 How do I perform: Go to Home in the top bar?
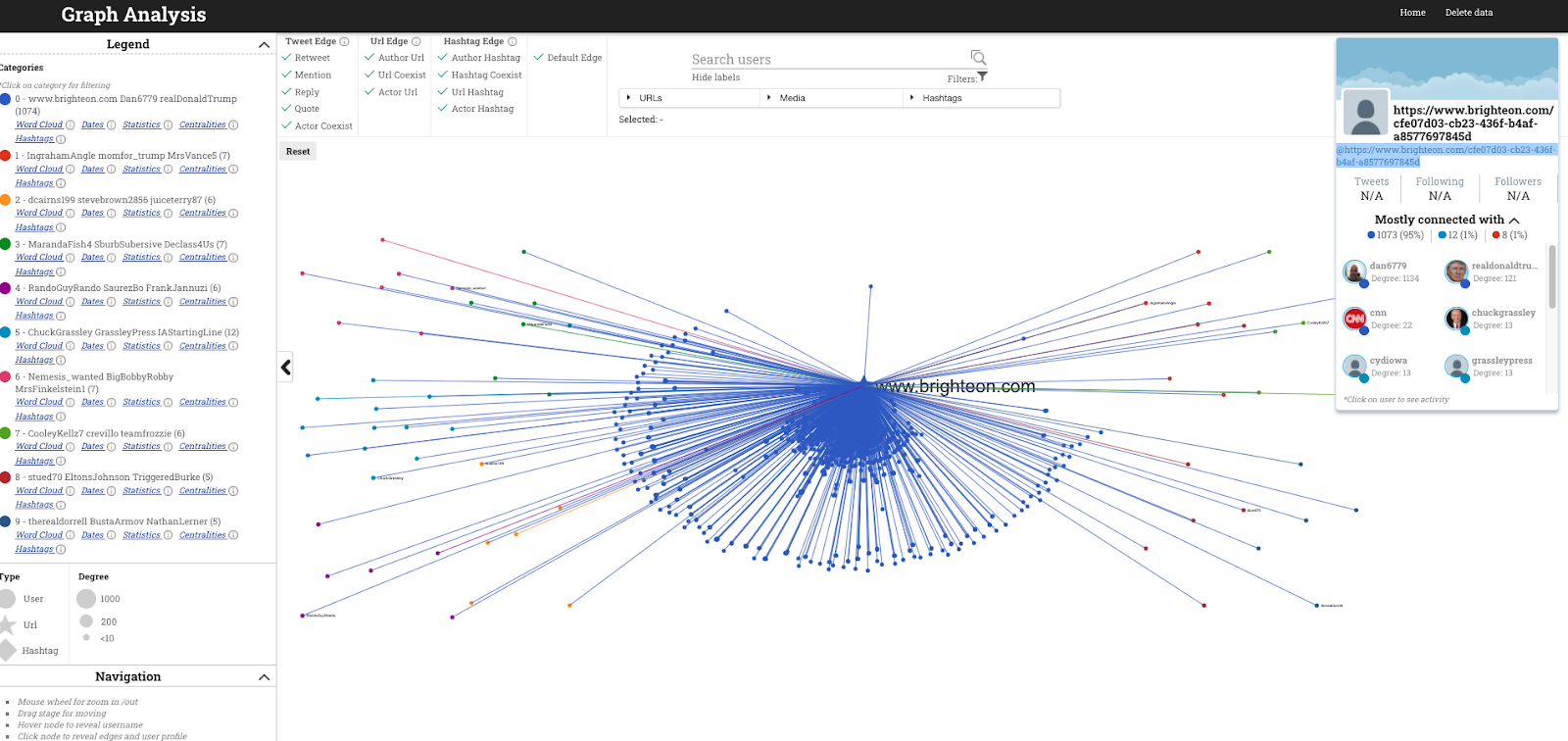[1412, 13]
